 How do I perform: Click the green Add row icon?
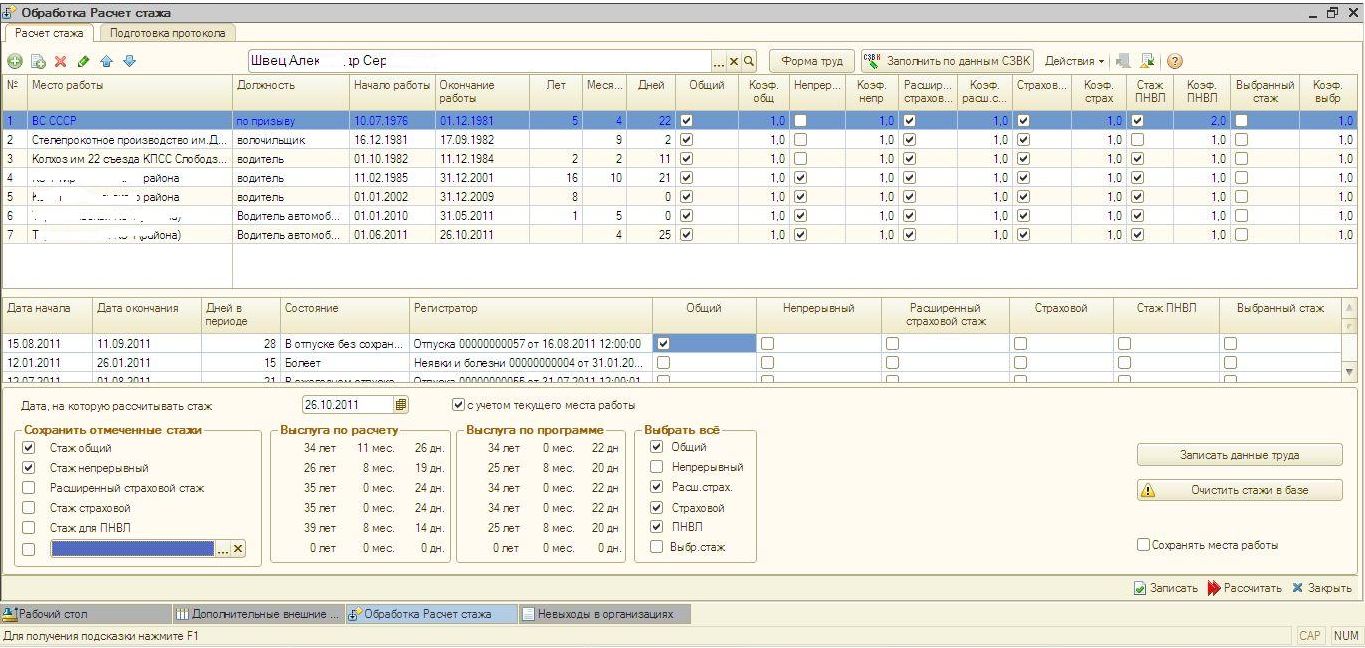(15, 62)
